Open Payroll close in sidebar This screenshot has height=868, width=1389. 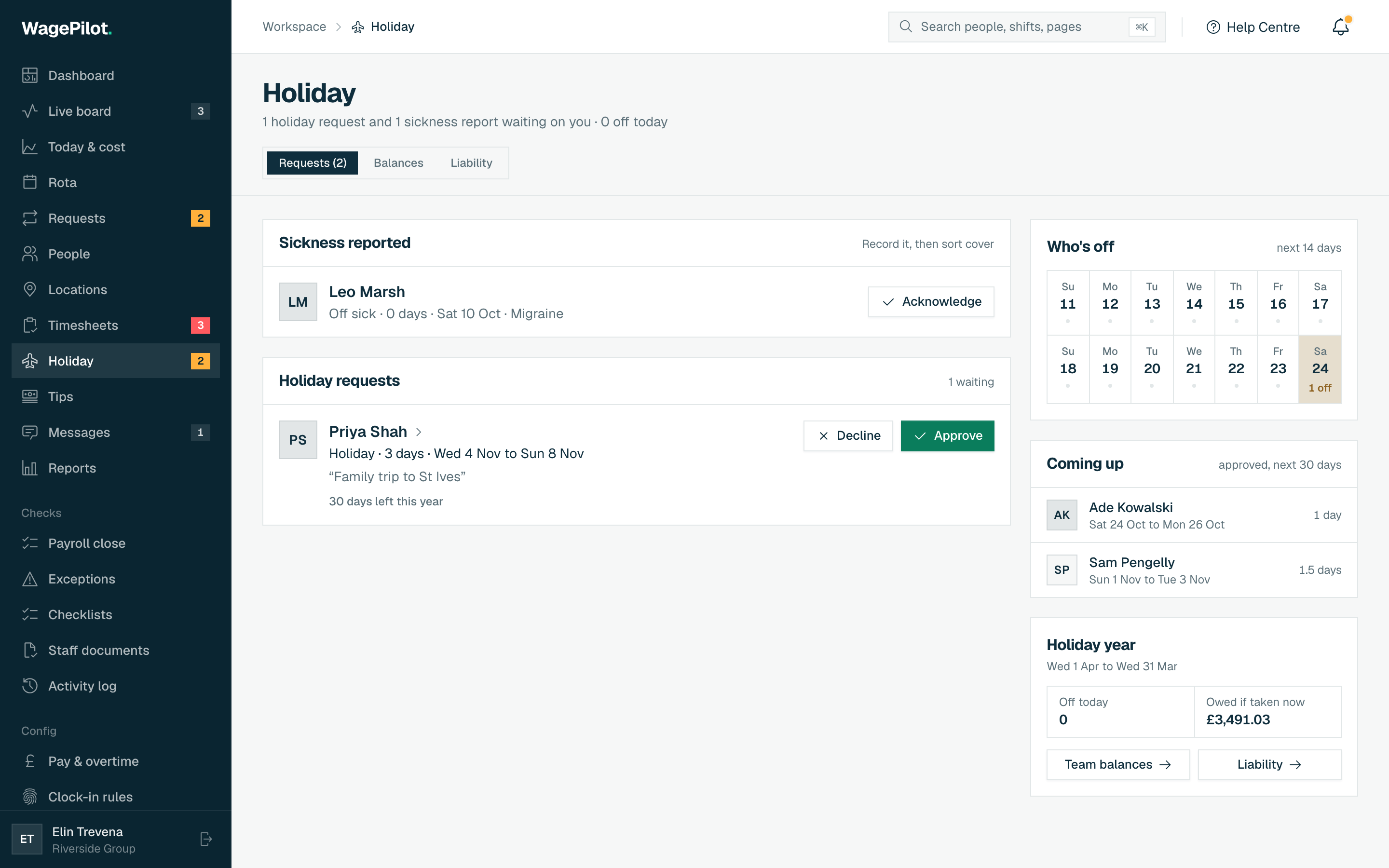point(115,543)
